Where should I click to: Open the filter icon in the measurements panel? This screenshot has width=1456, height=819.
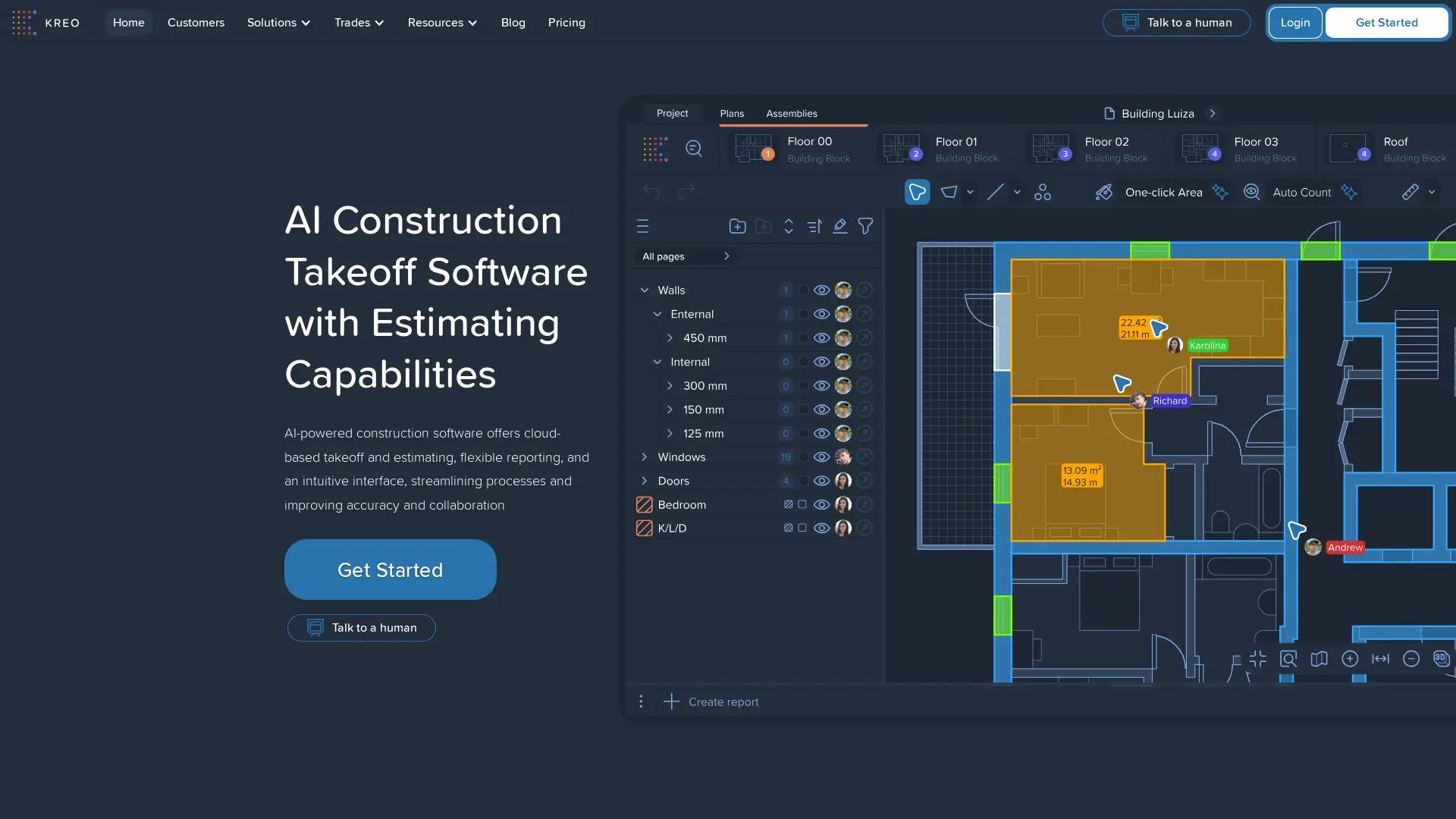[x=865, y=226]
